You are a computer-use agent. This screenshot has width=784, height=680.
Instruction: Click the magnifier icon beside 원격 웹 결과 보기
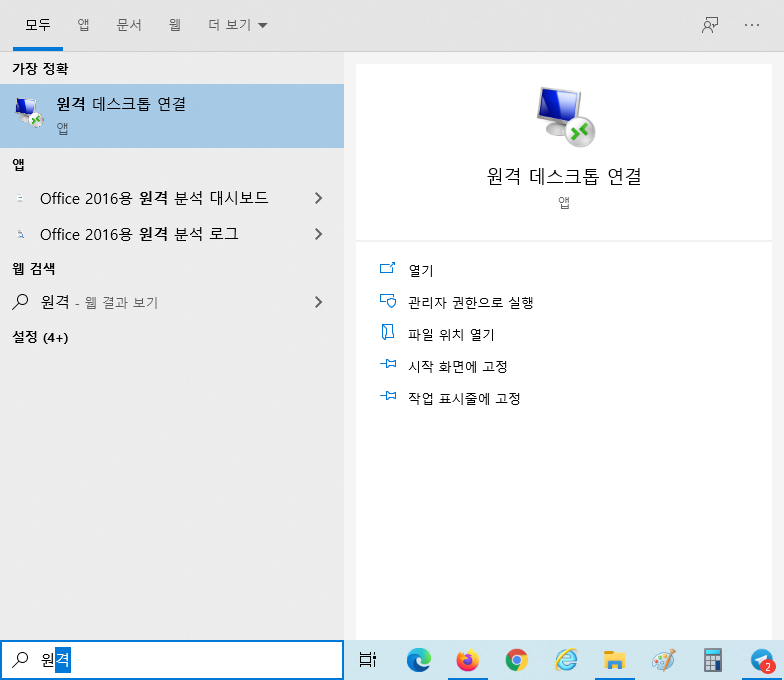pyautogui.click(x=20, y=302)
